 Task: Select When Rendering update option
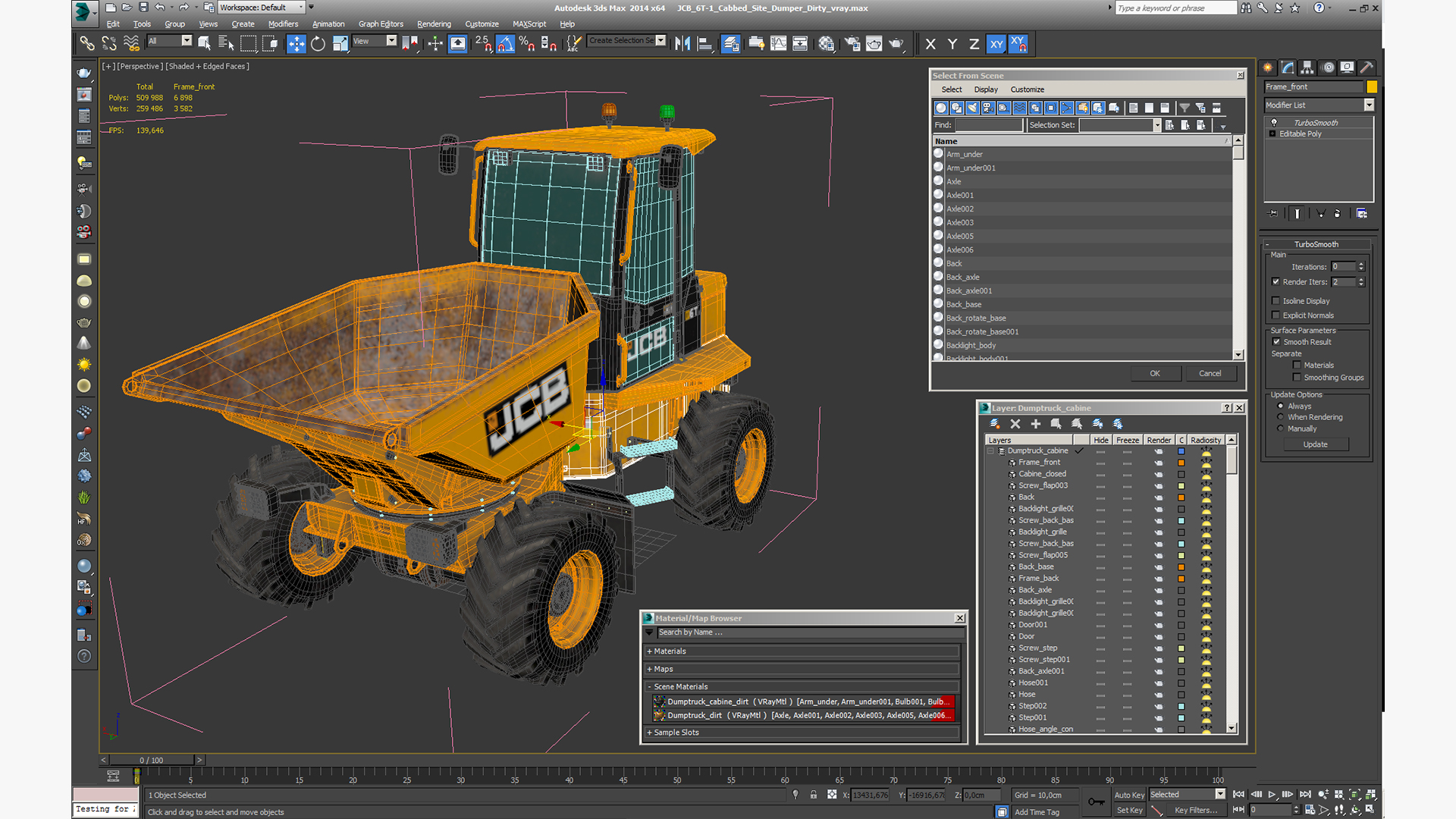[1281, 417]
